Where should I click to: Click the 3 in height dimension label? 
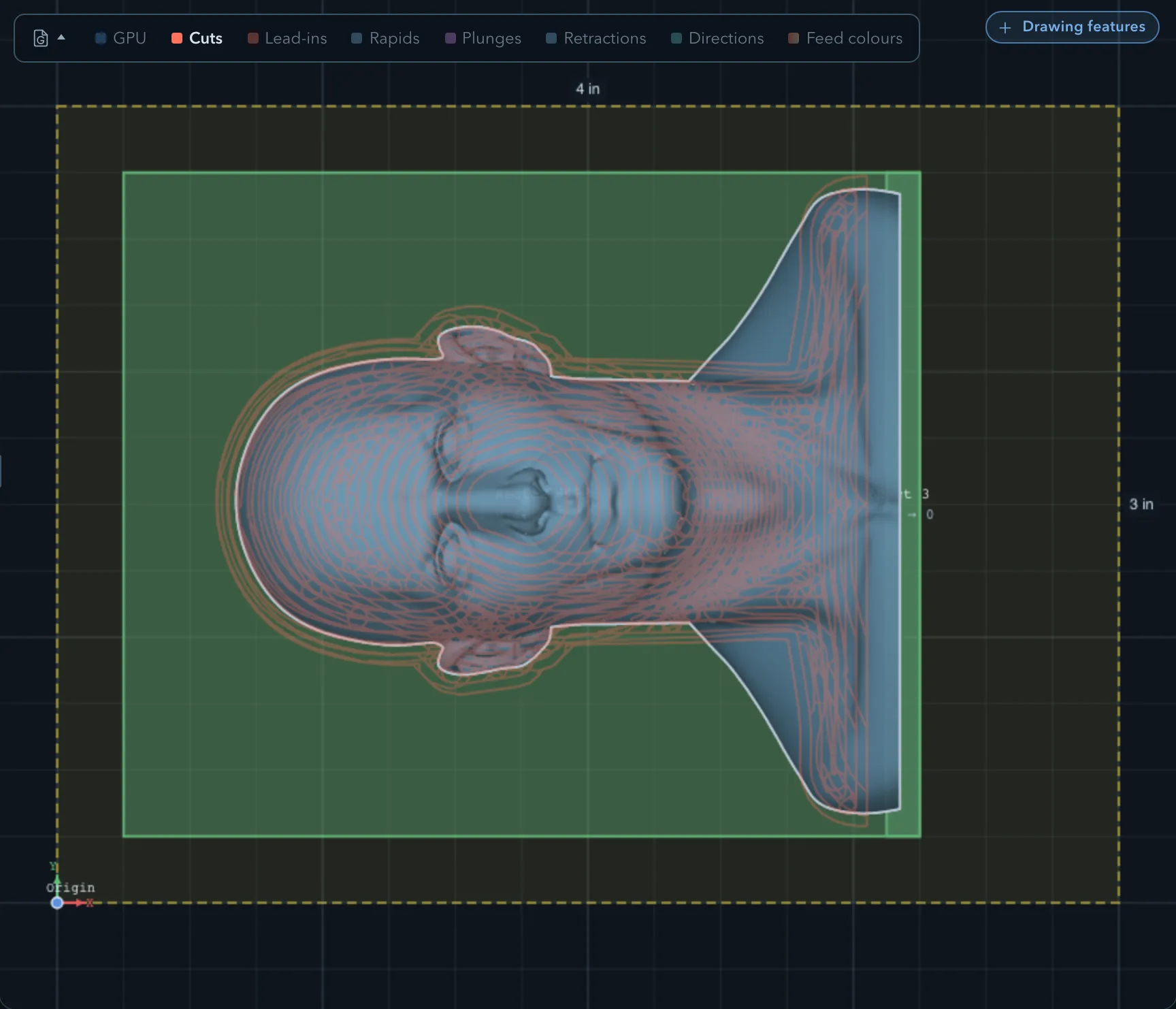click(x=1141, y=504)
